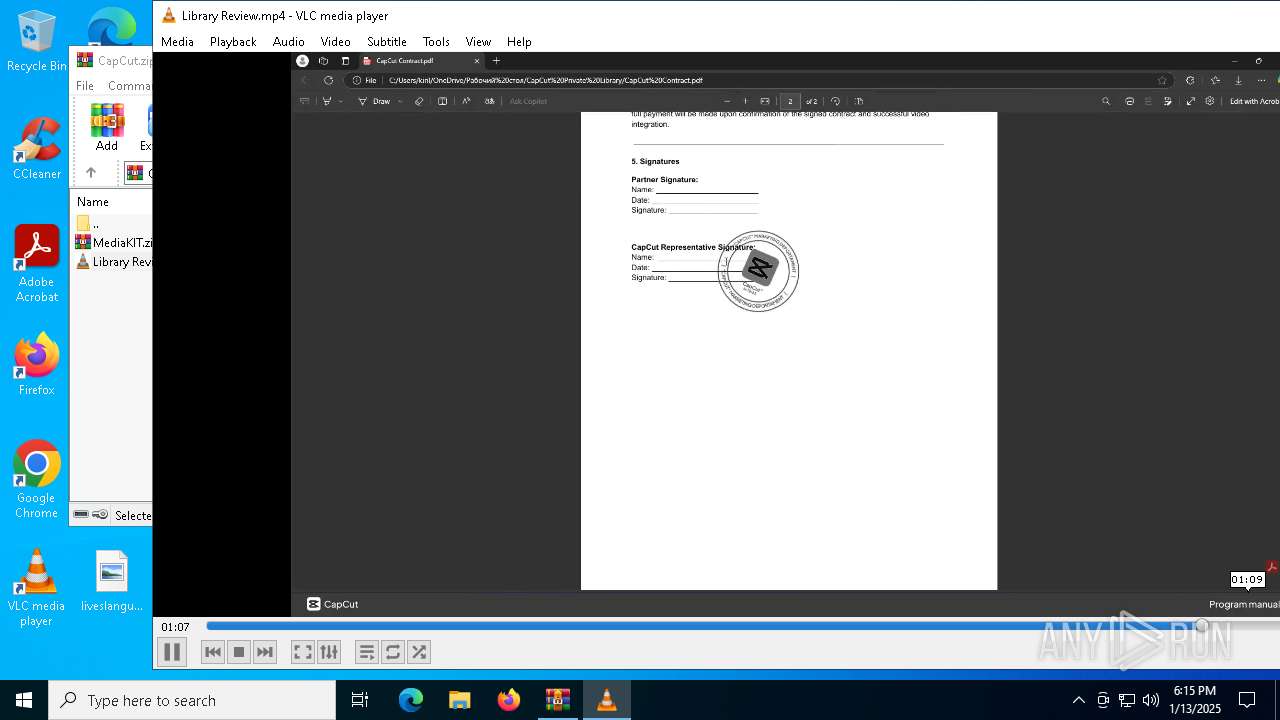
Task: Click the PDF page number field in video
Action: (x=790, y=101)
